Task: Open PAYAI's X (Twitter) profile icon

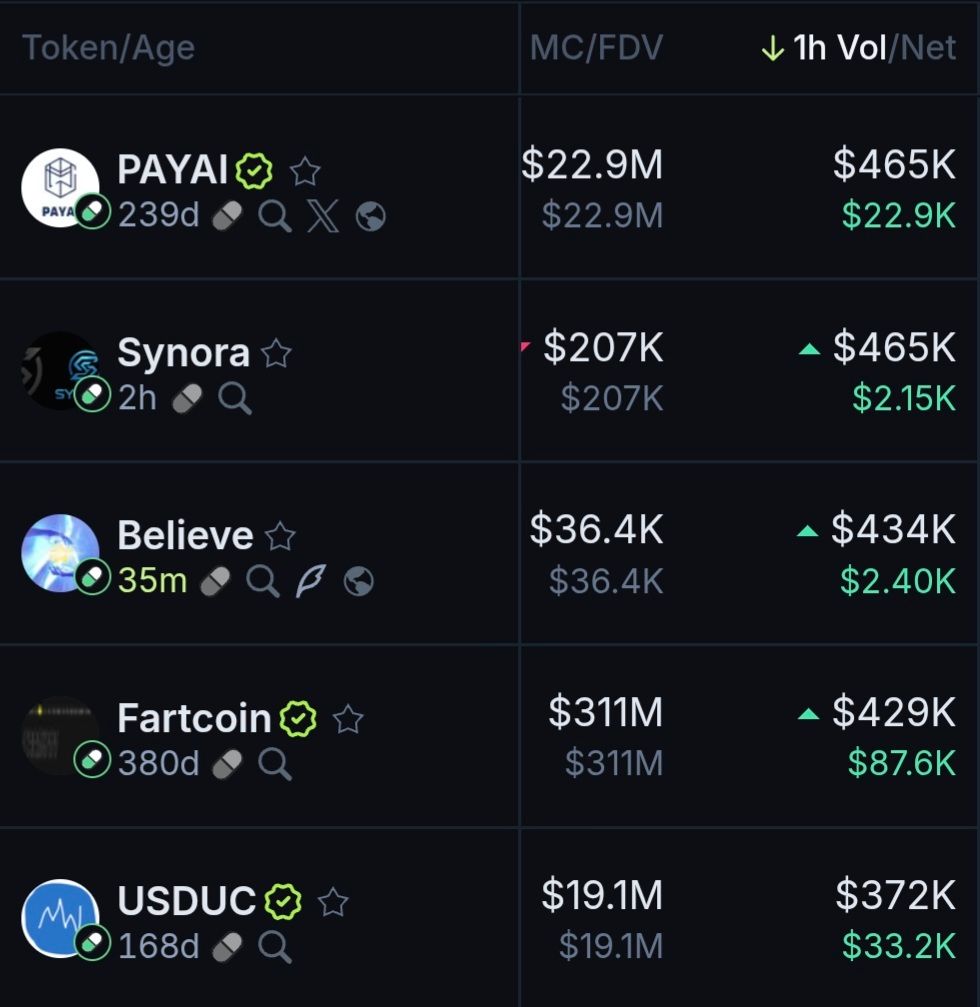Action: pos(323,216)
